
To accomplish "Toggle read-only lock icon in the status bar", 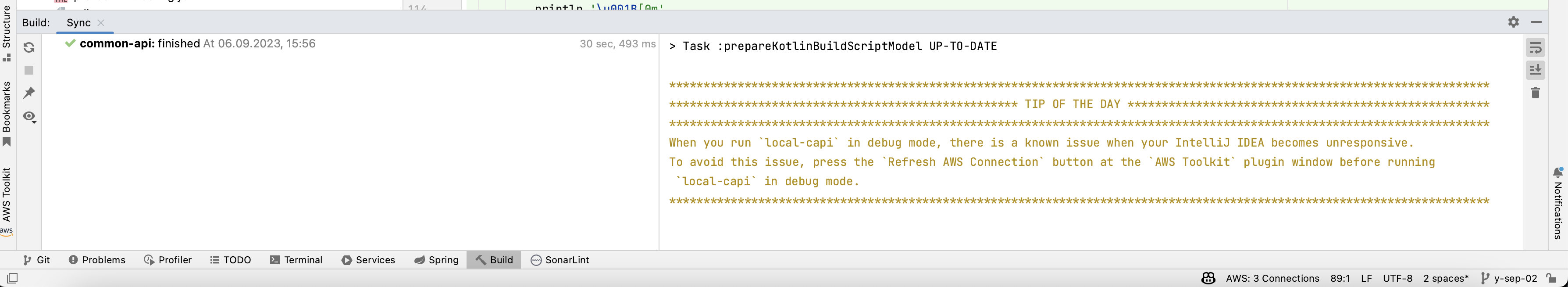I will [x=1552, y=279].
